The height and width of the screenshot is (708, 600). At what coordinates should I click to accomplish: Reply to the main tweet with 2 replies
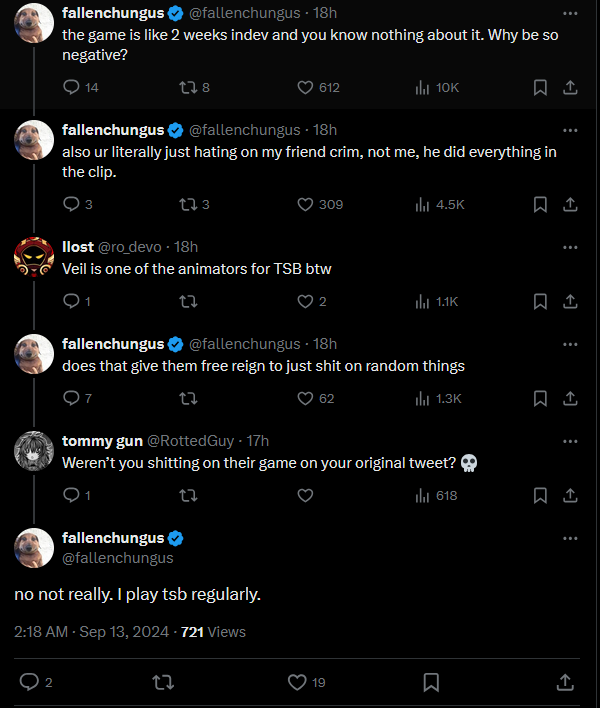click(30, 682)
